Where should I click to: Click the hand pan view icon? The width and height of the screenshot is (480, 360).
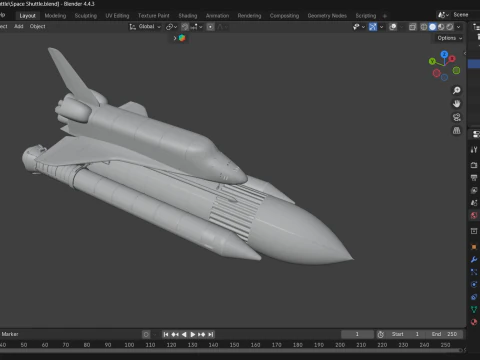[x=457, y=104]
